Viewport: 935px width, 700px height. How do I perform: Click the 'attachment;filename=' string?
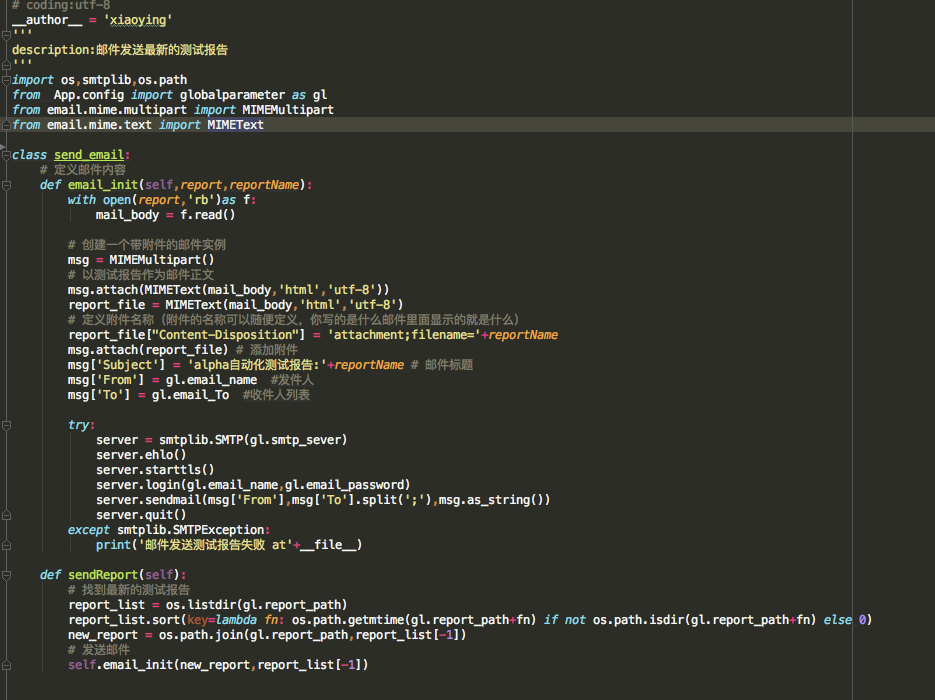tap(404, 335)
